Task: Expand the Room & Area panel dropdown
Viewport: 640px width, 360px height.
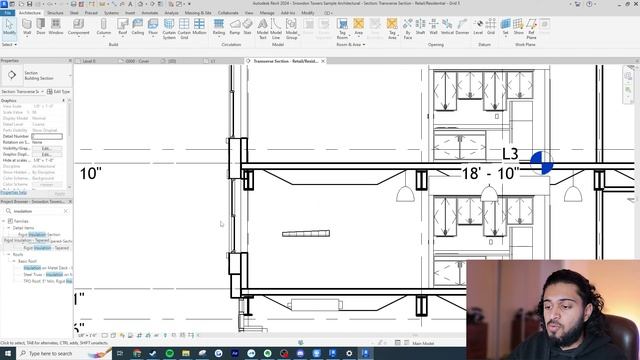Action: tap(351, 44)
